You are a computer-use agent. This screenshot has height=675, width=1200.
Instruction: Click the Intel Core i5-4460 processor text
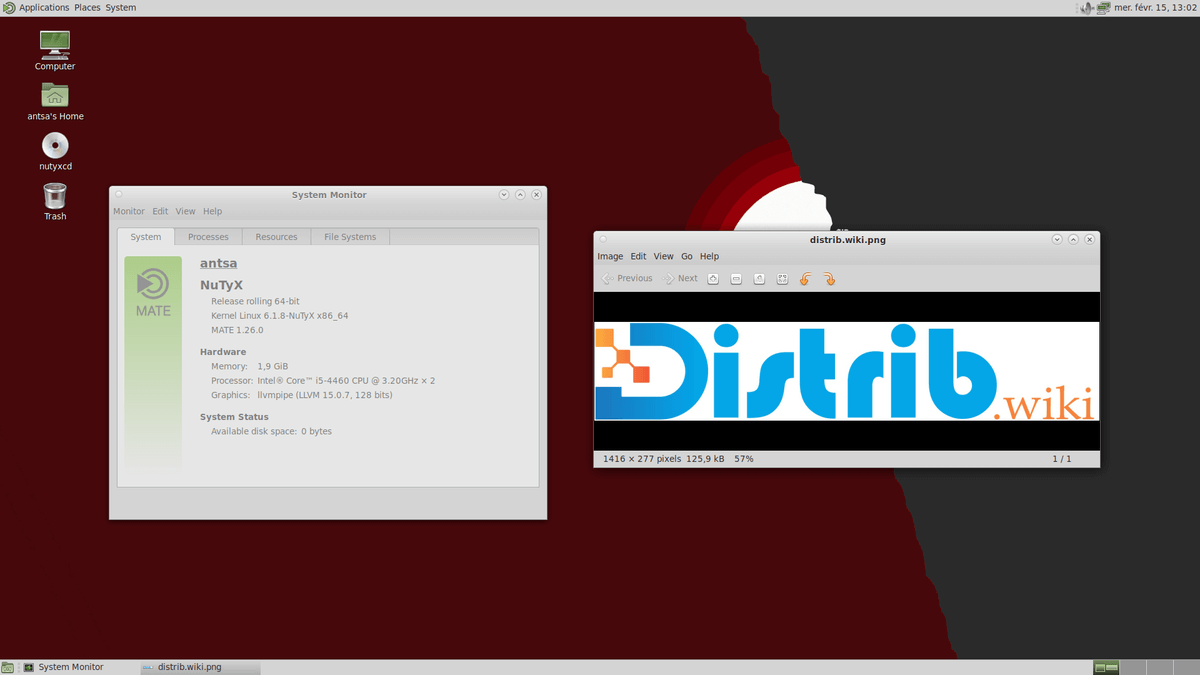346,381
